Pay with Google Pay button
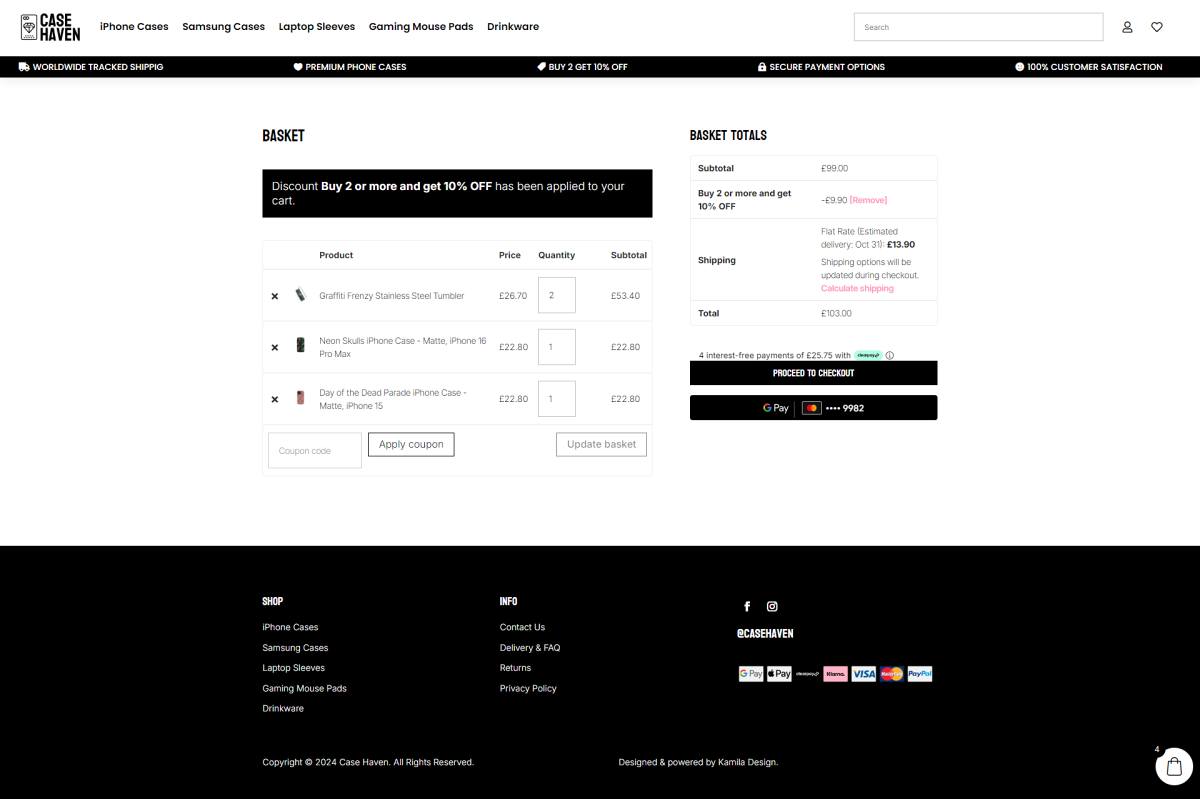This screenshot has width=1200, height=799. point(813,408)
